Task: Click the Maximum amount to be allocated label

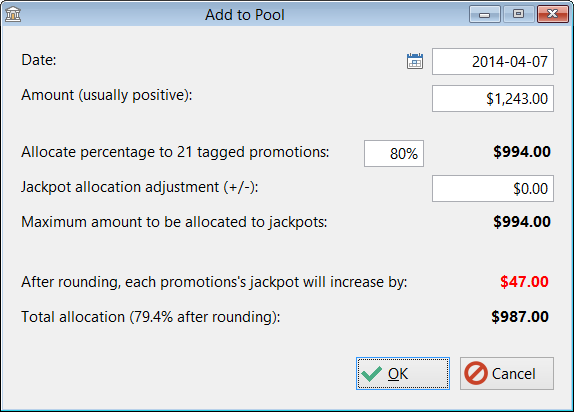Action: pos(174,222)
